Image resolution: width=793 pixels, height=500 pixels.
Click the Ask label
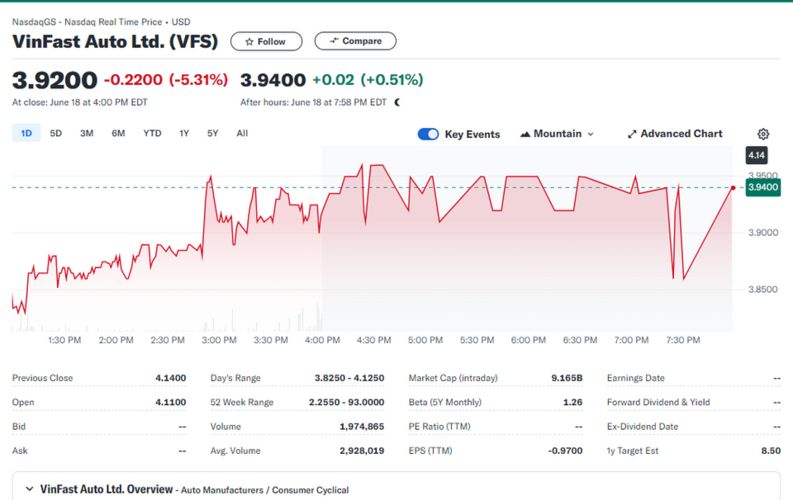pos(20,450)
